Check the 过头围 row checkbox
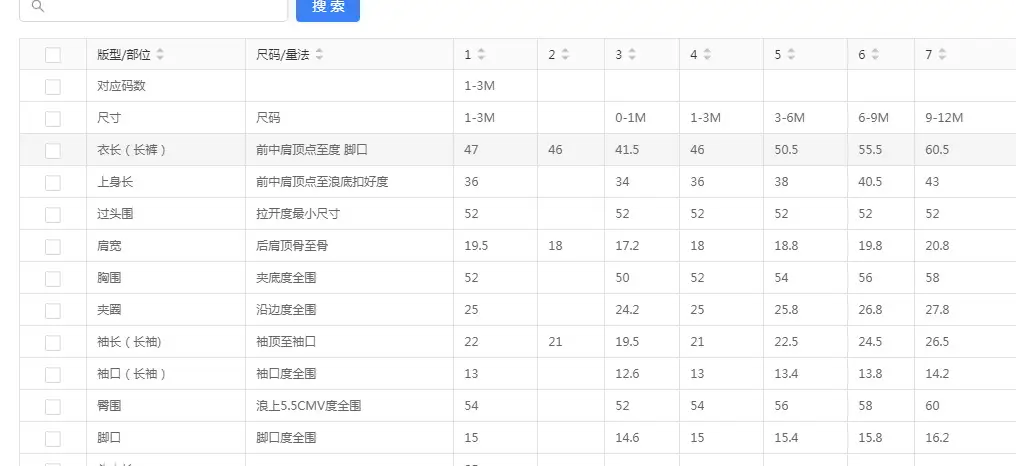The height and width of the screenshot is (466, 1016). pos(53,215)
